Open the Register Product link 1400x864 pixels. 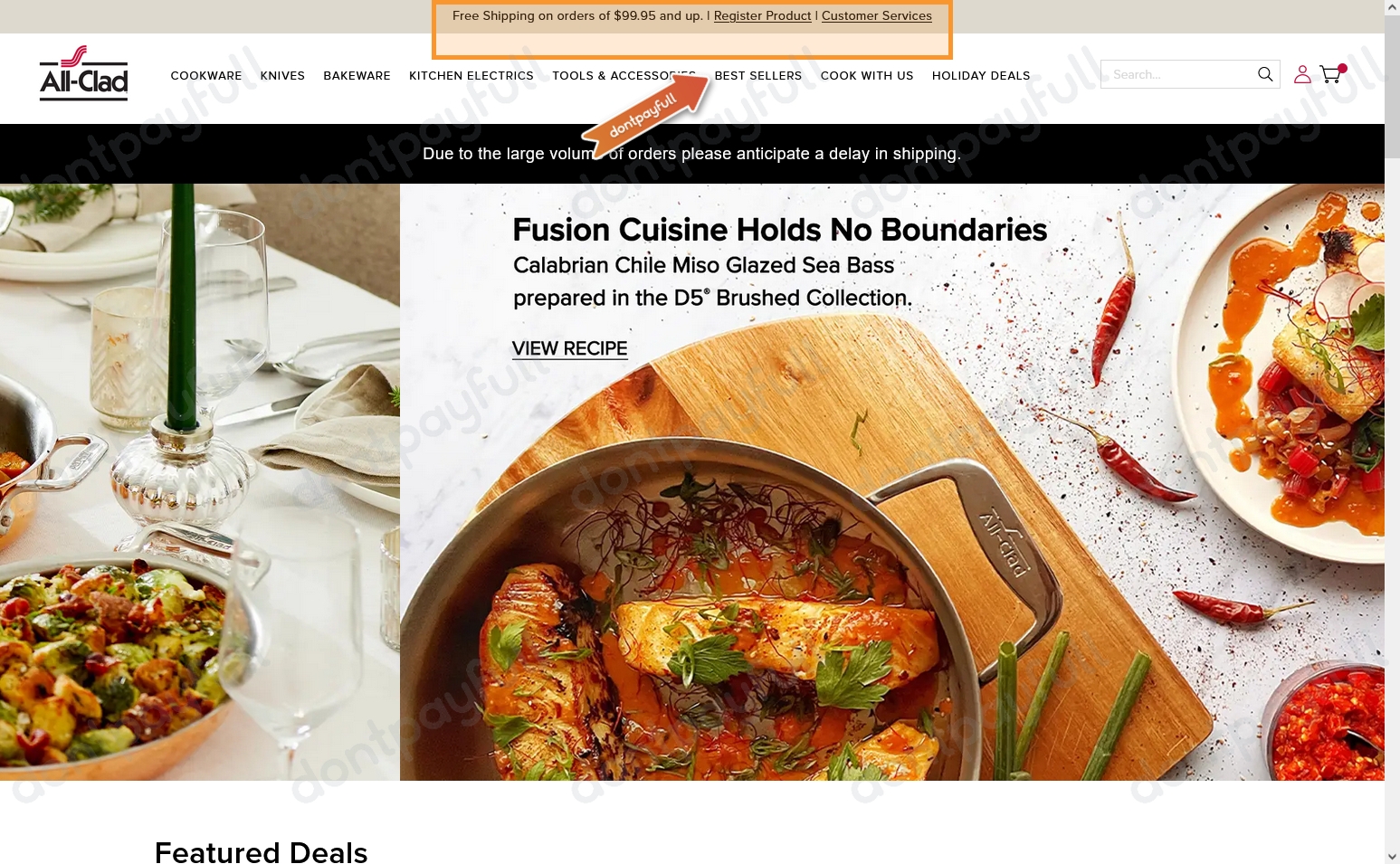point(762,15)
